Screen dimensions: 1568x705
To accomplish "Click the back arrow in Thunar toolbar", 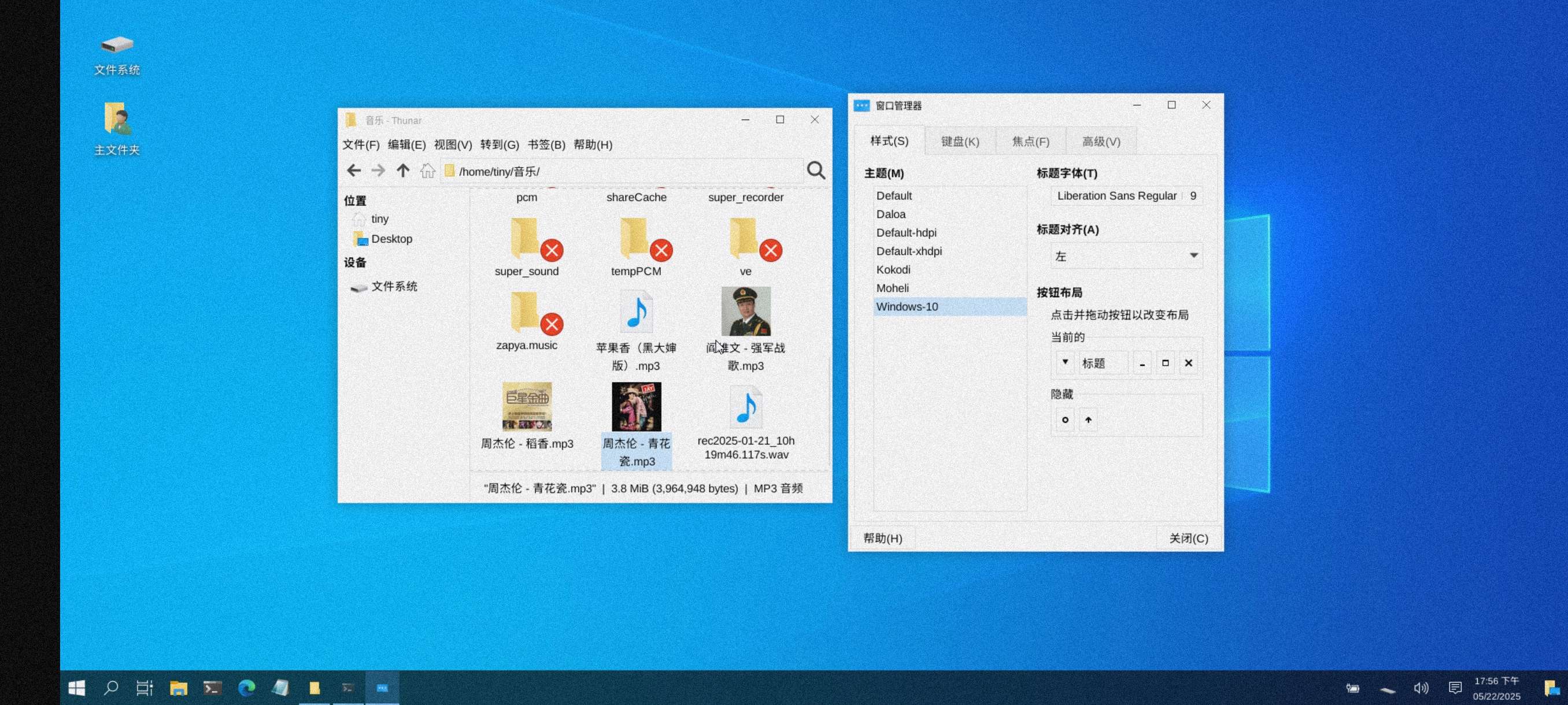I will coord(354,171).
